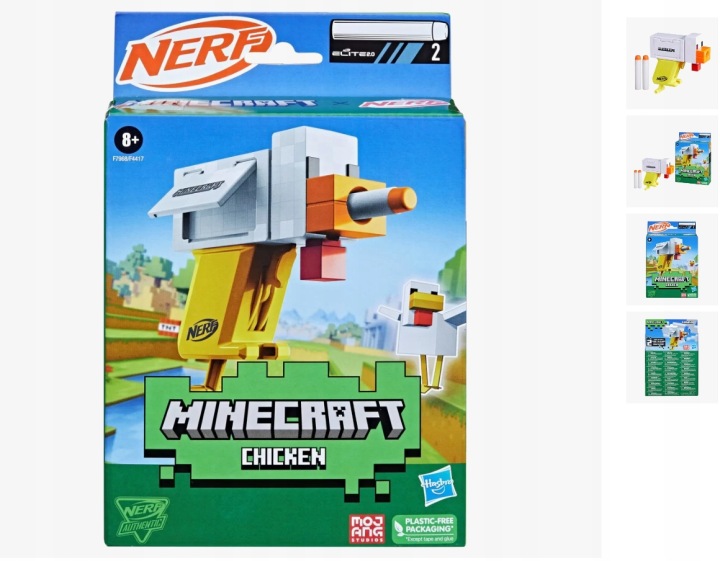Click the orange dart tip in the beak
Viewport: 720px width, 561px height.
tap(405, 199)
